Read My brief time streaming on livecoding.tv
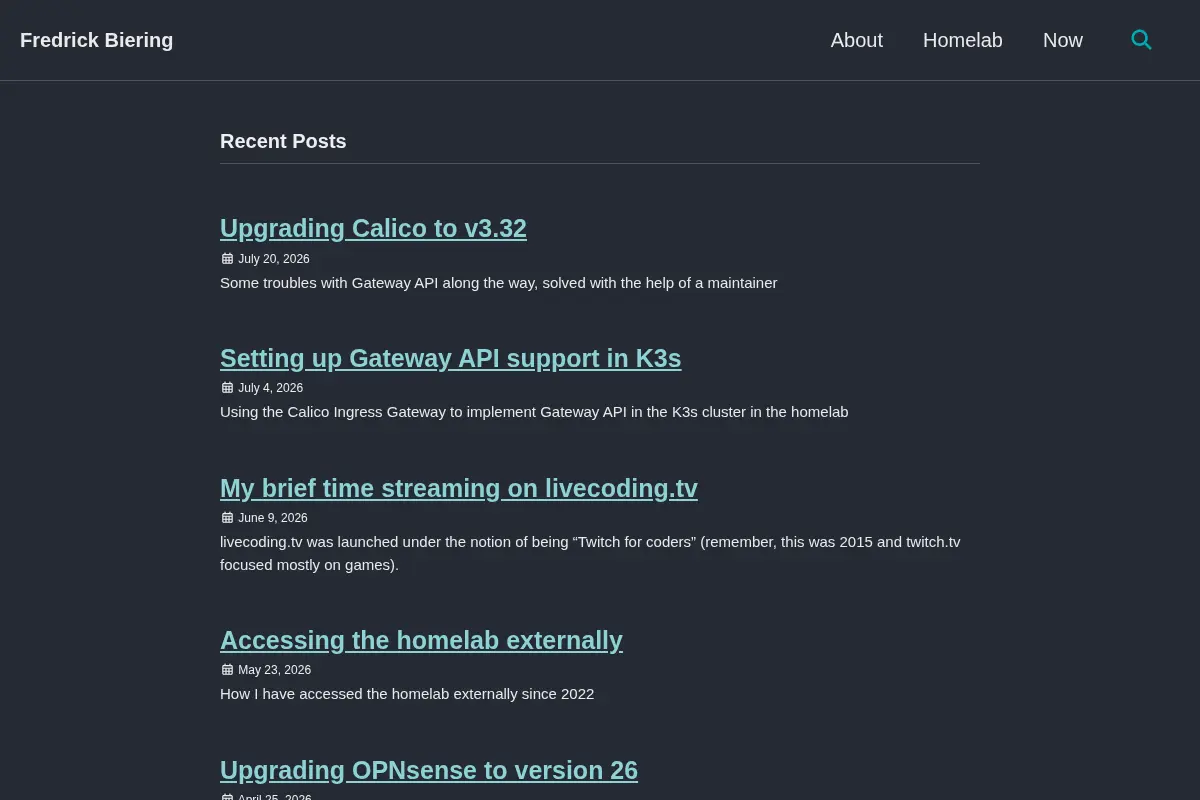 click(459, 489)
